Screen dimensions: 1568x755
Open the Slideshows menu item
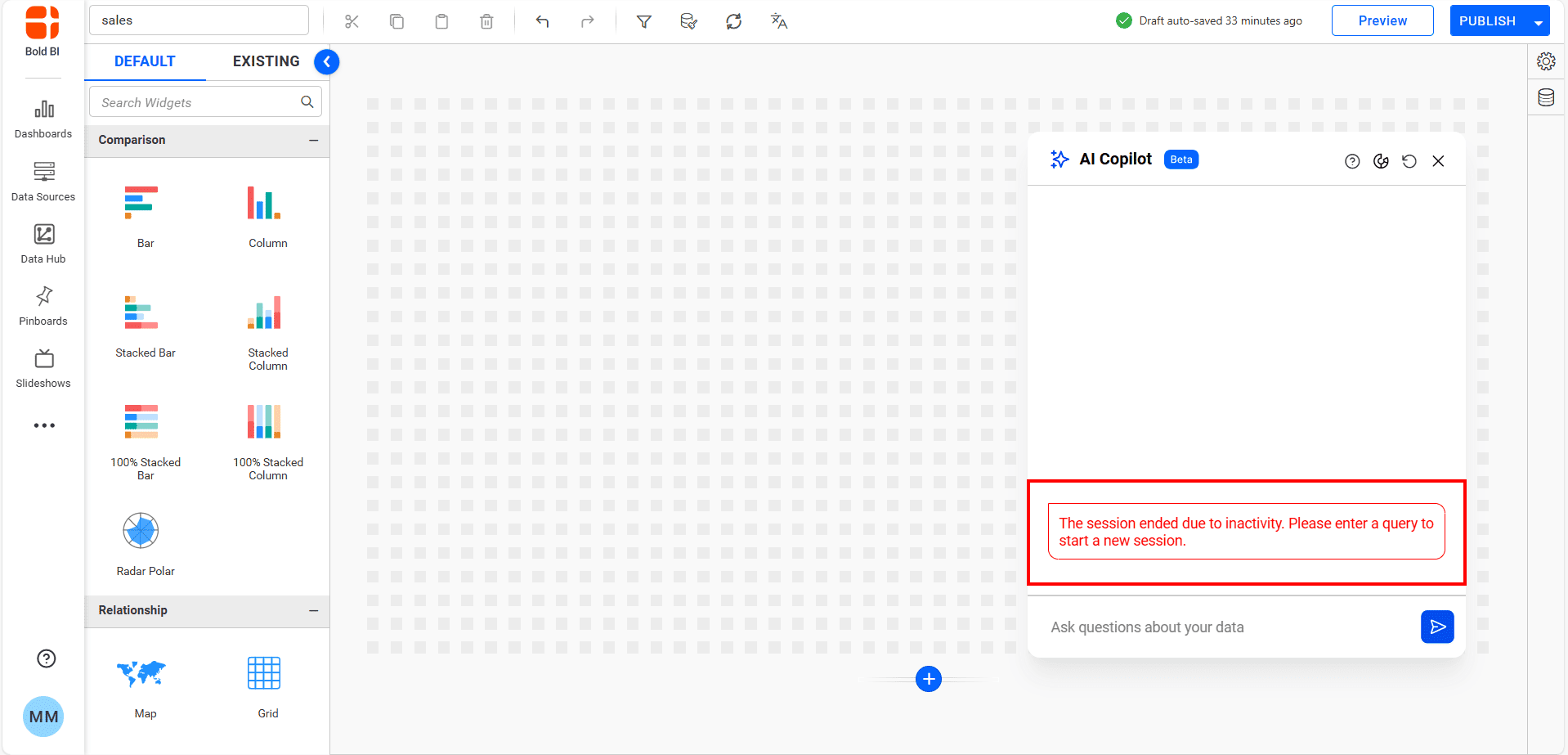coord(43,368)
